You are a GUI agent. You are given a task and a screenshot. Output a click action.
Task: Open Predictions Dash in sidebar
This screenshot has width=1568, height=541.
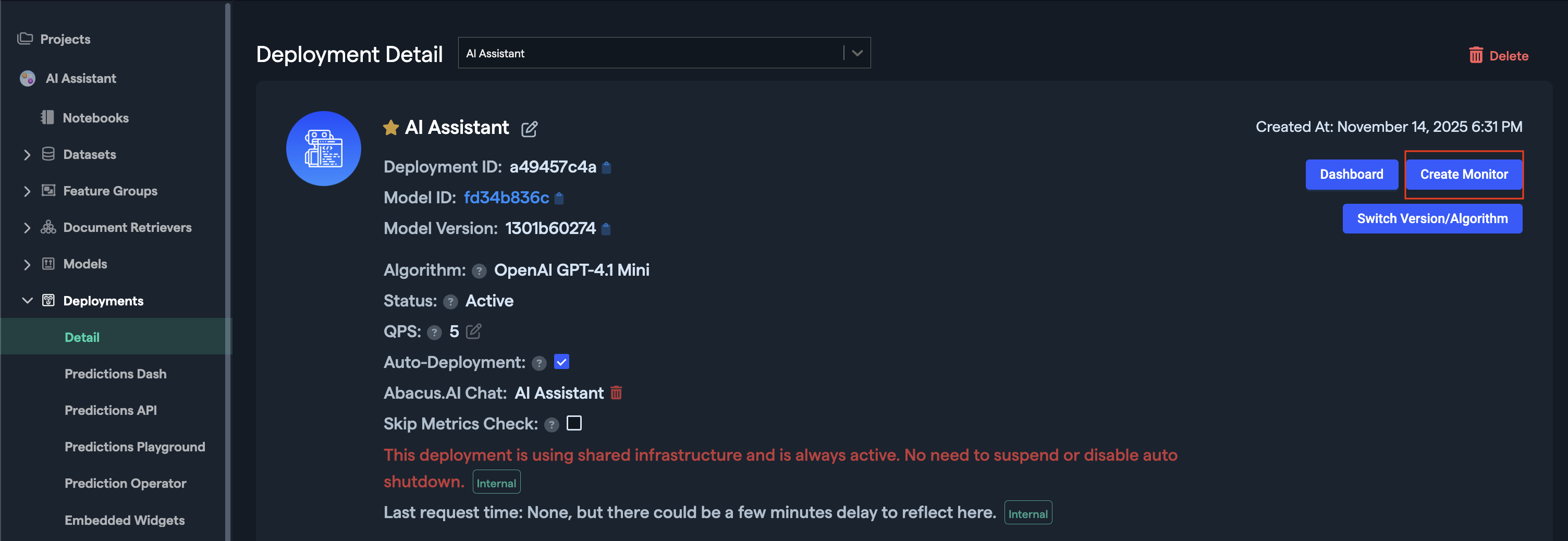pos(115,374)
